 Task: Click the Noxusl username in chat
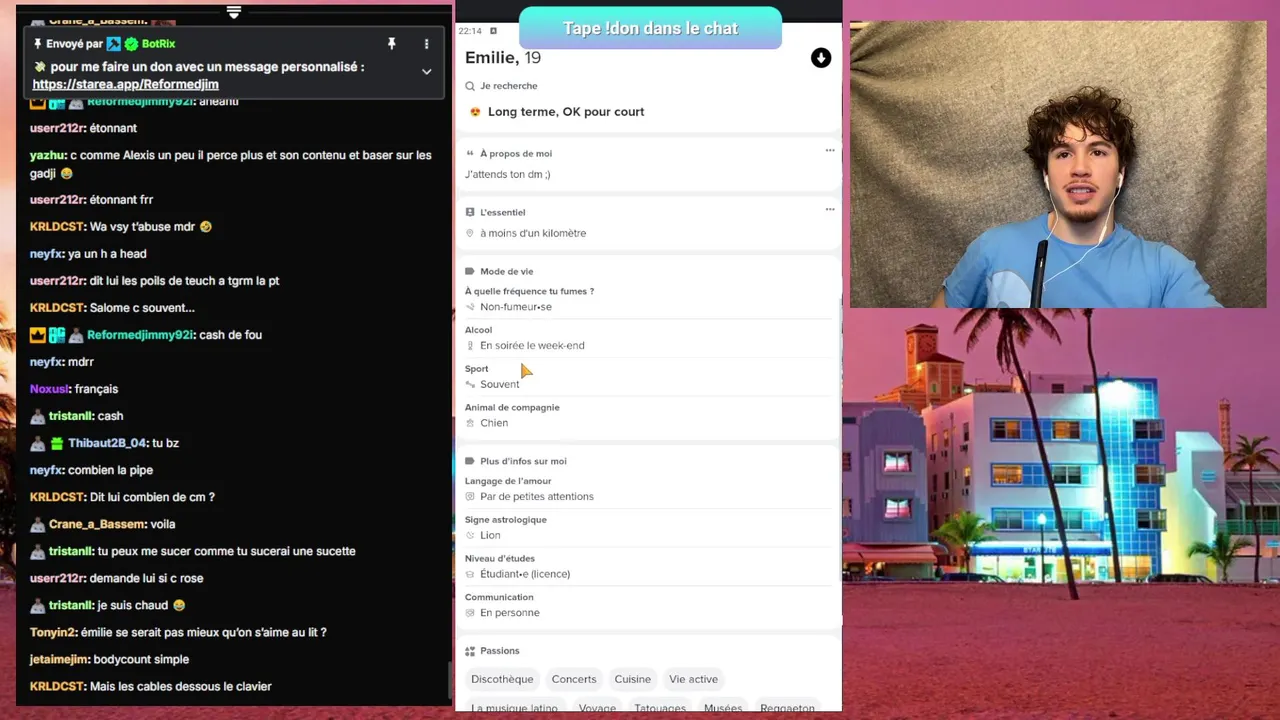(49, 389)
